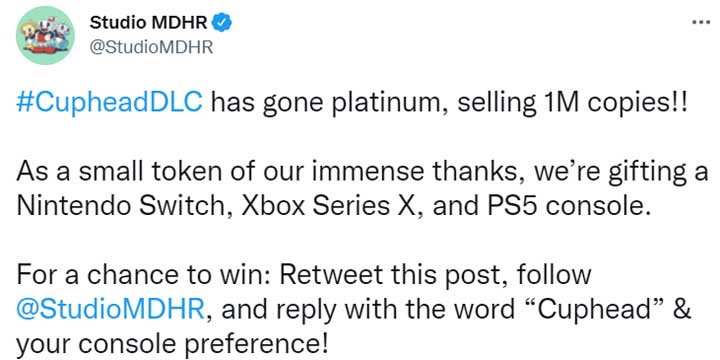Click the "Retweet this post" text

394,276
